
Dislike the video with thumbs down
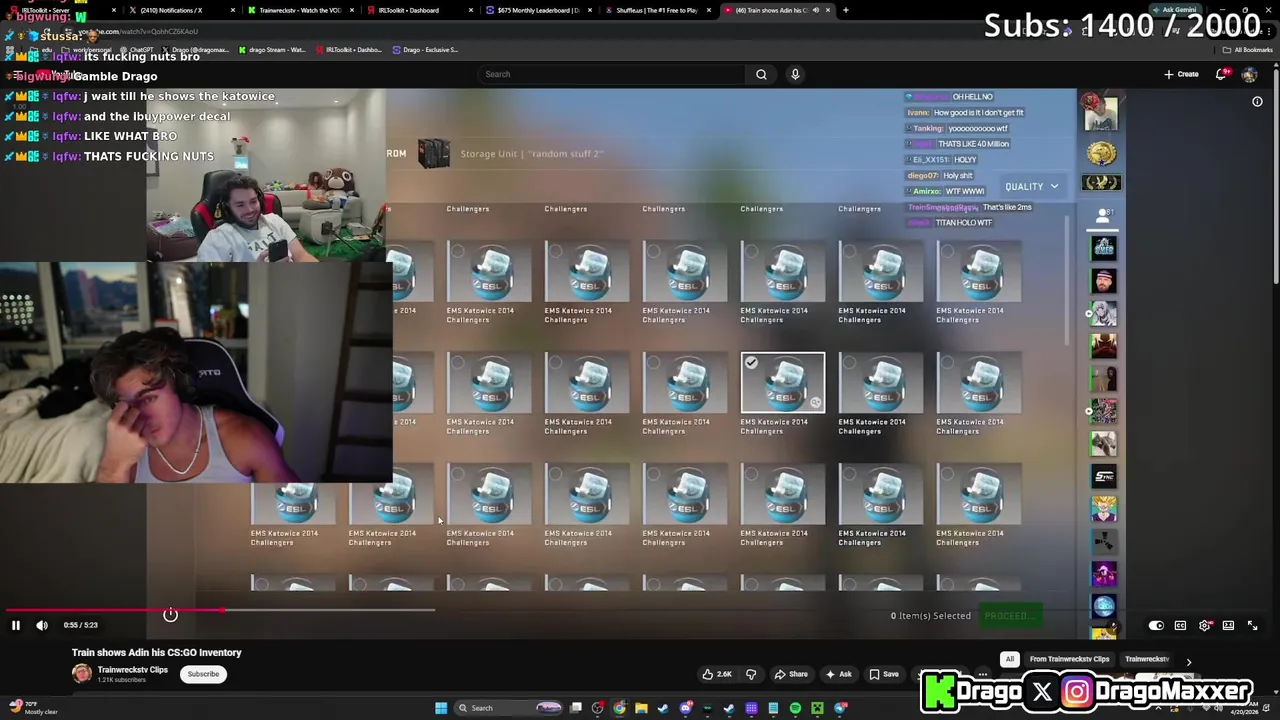751,674
